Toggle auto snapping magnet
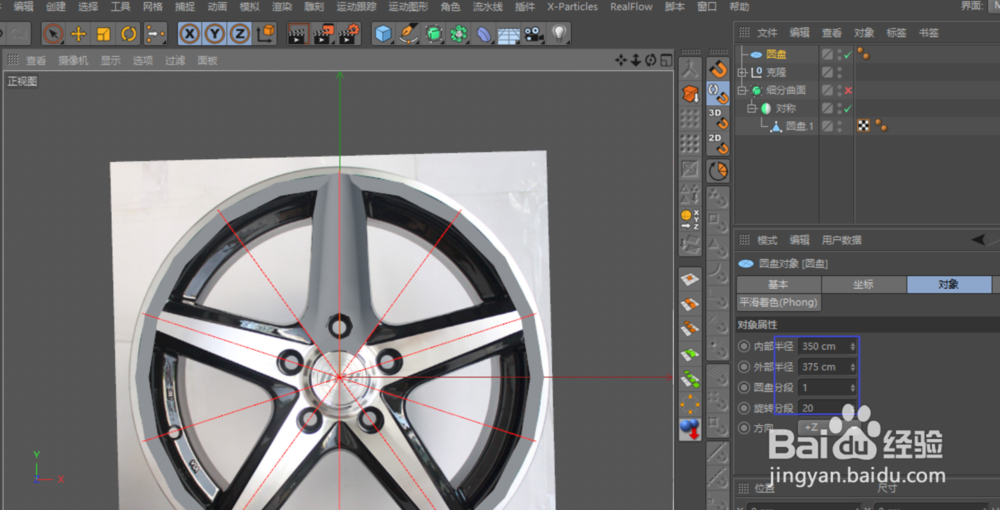This screenshot has width=1000, height=510. point(718,94)
